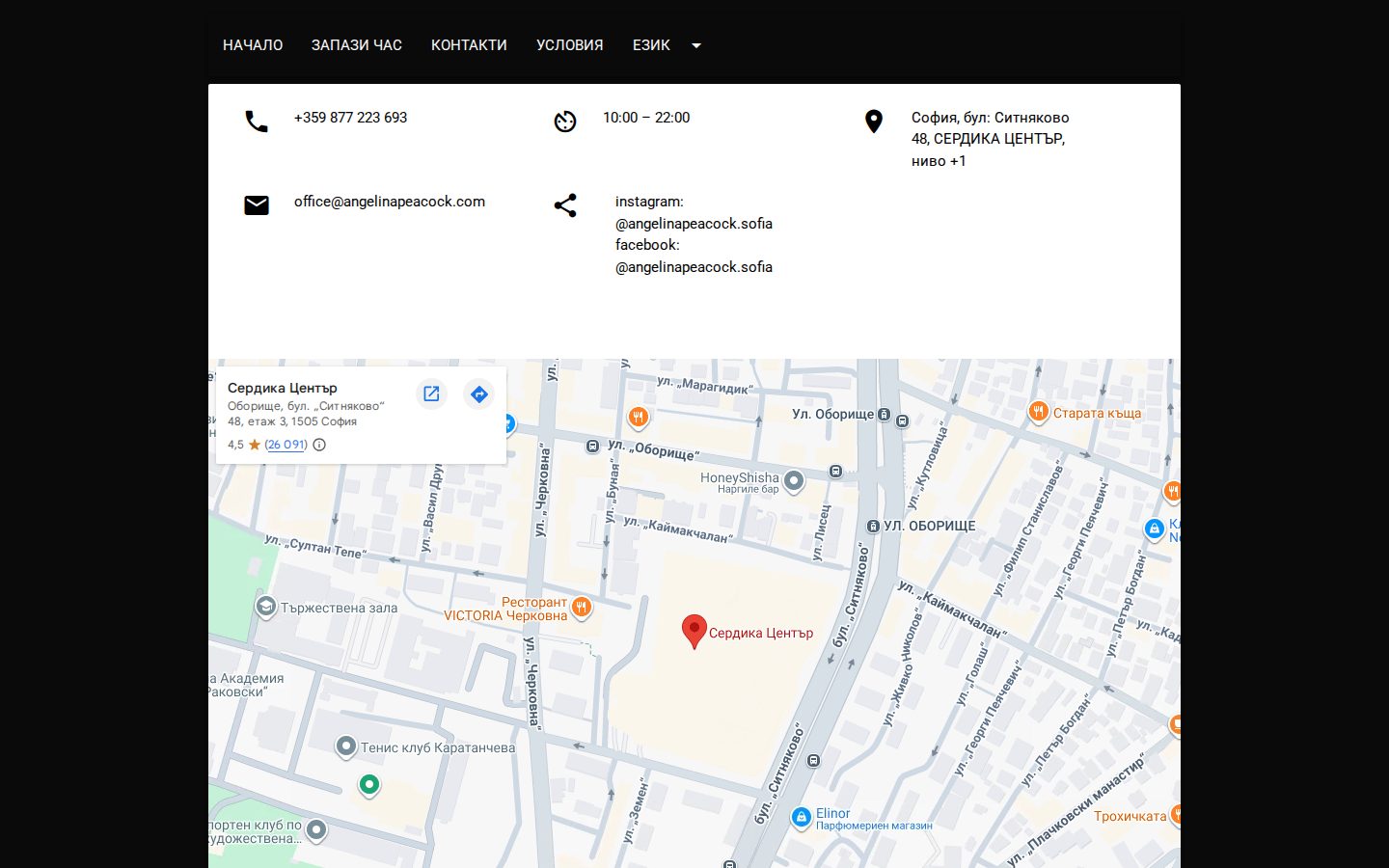Screen dimensions: 1389x868
Task: Click the Тържествена зала map marker
Action: coord(266,606)
